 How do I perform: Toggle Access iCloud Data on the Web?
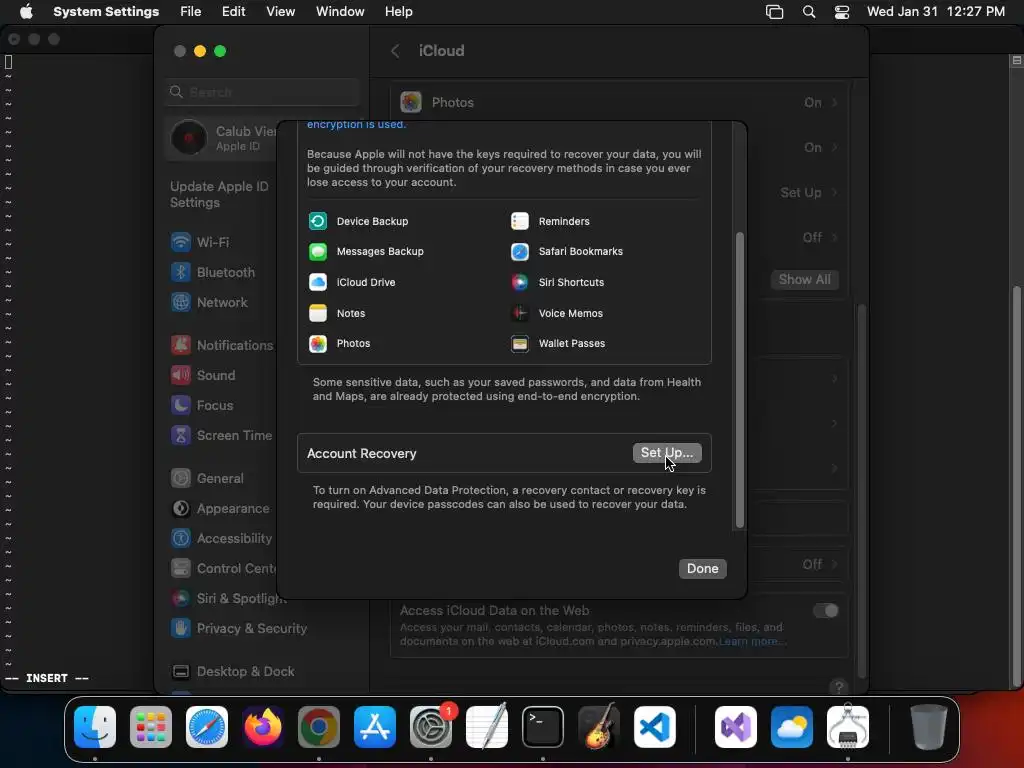point(825,611)
